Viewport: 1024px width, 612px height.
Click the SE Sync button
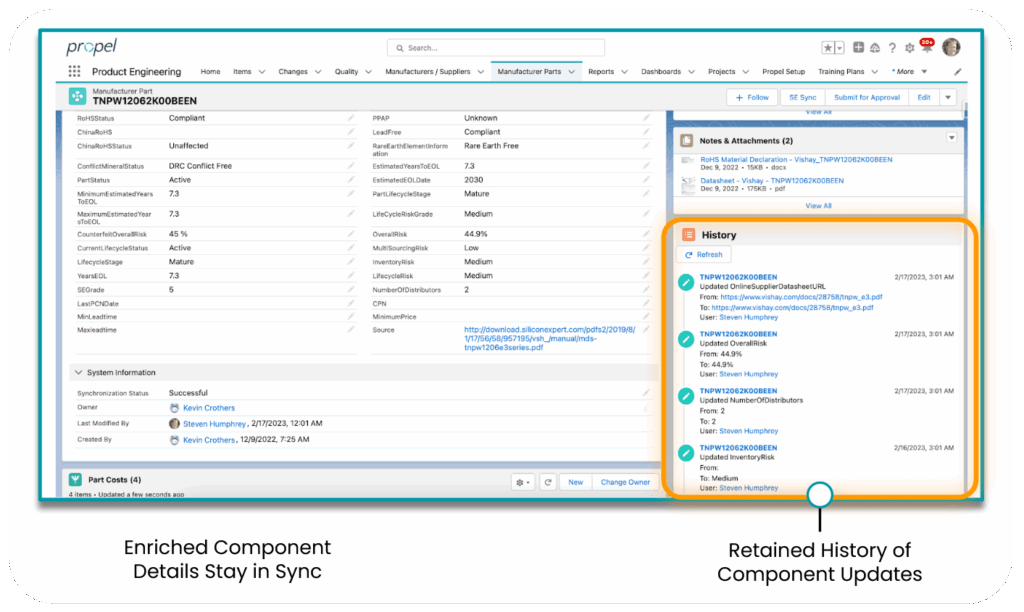click(x=803, y=97)
